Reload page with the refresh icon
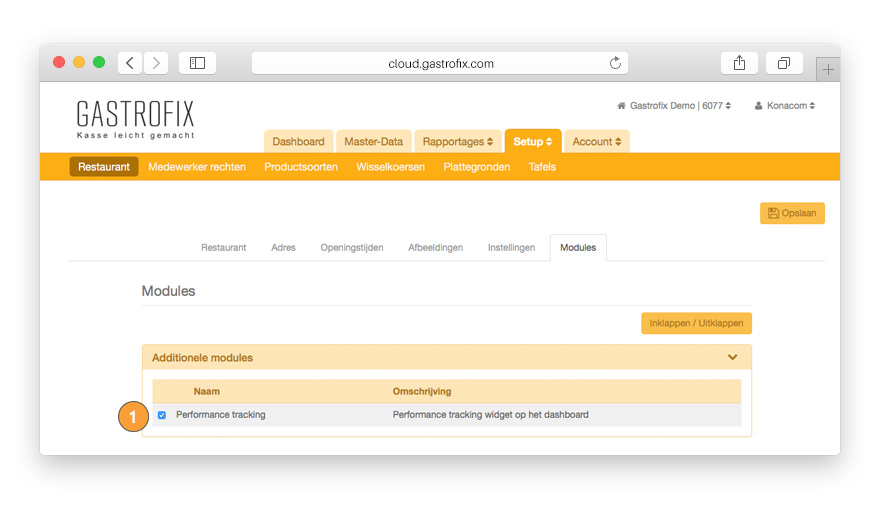The width and height of the screenshot is (878, 518). pyautogui.click(x=615, y=63)
